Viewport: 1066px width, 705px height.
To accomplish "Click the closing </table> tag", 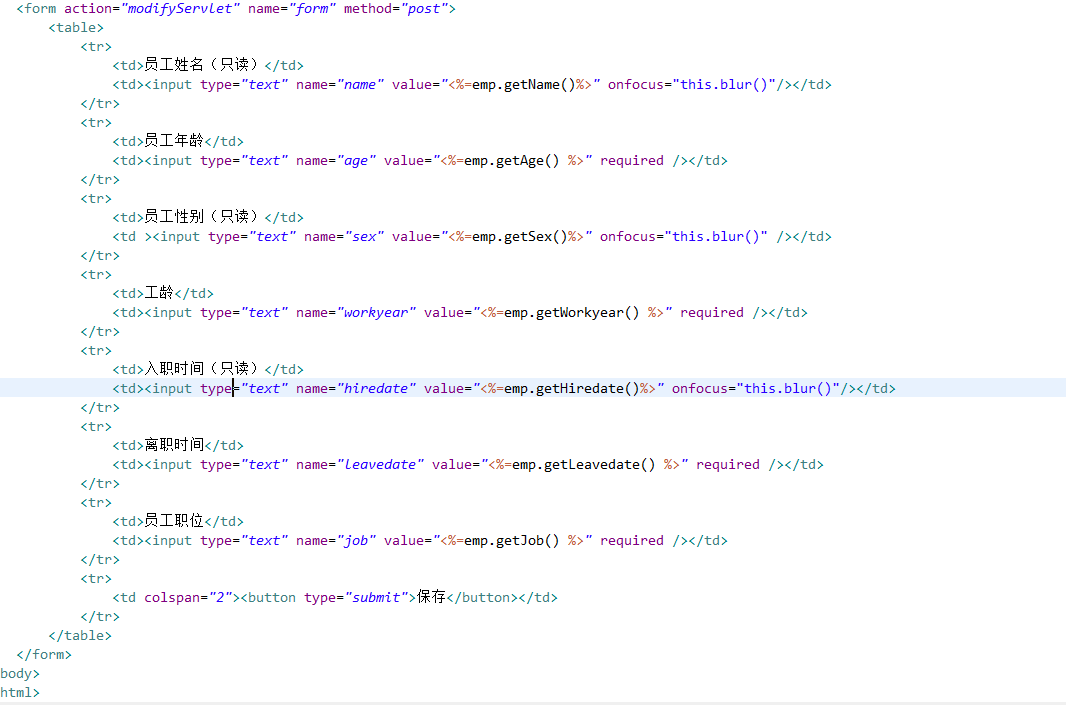I will [80, 636].
